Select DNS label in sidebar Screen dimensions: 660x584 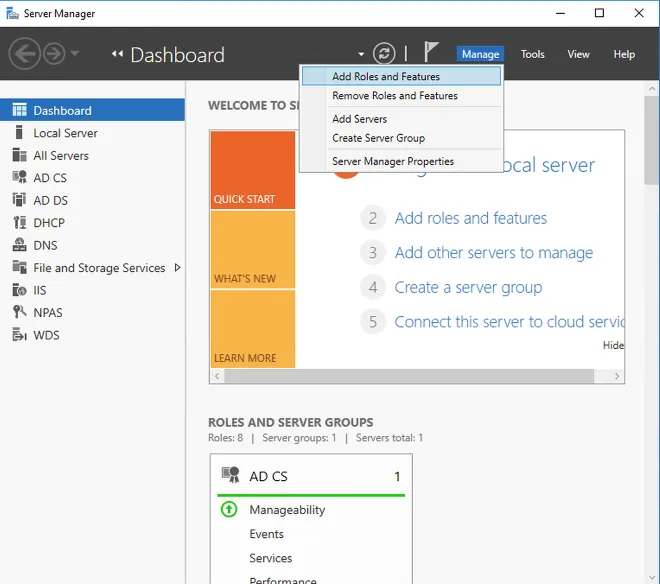click(x=45, y=245)
